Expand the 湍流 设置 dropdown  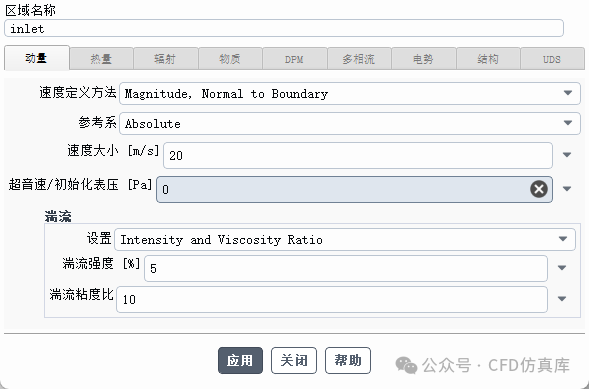point(345,240)
